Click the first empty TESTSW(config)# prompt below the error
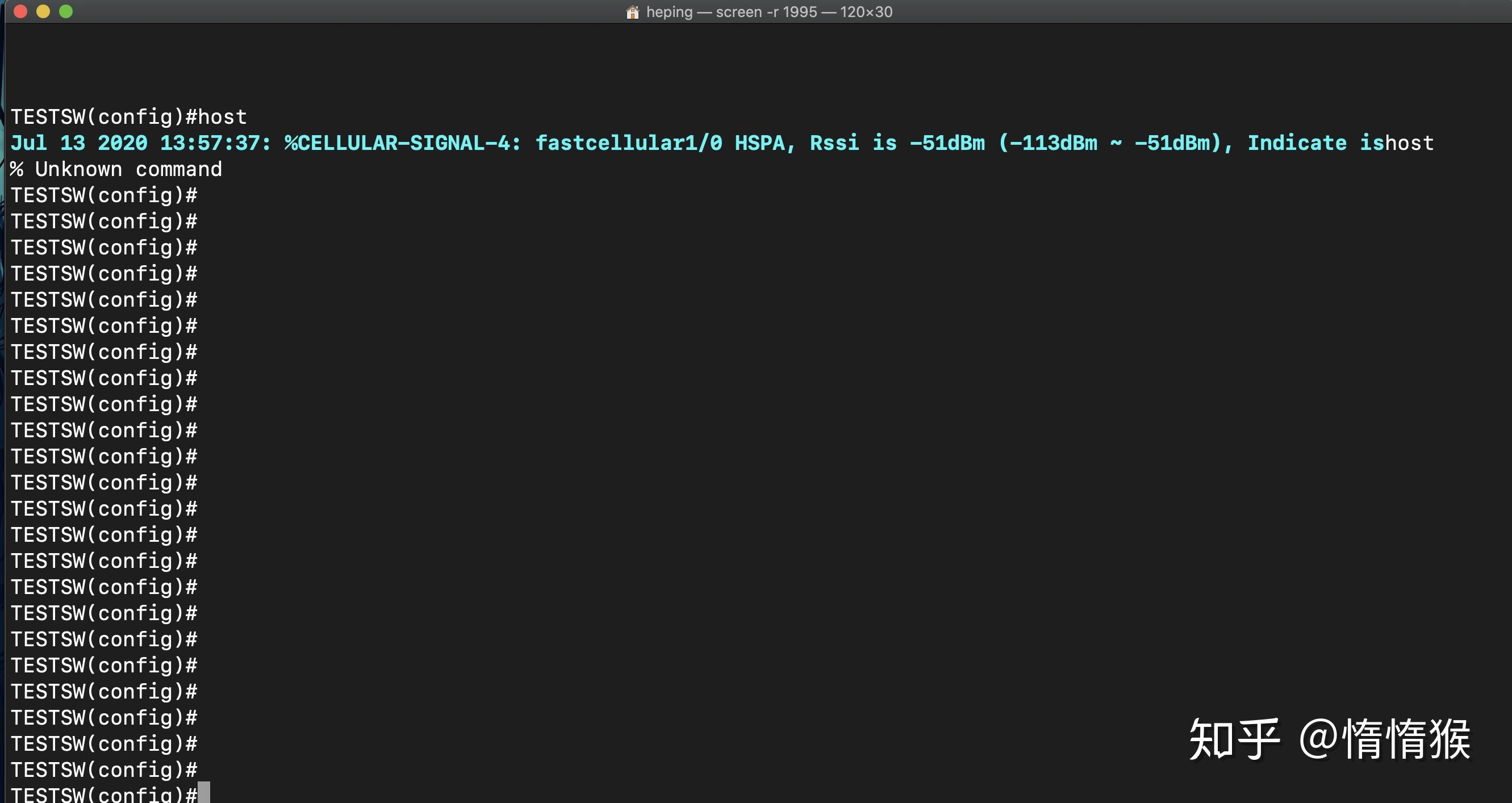 click(x=104, y=195)
